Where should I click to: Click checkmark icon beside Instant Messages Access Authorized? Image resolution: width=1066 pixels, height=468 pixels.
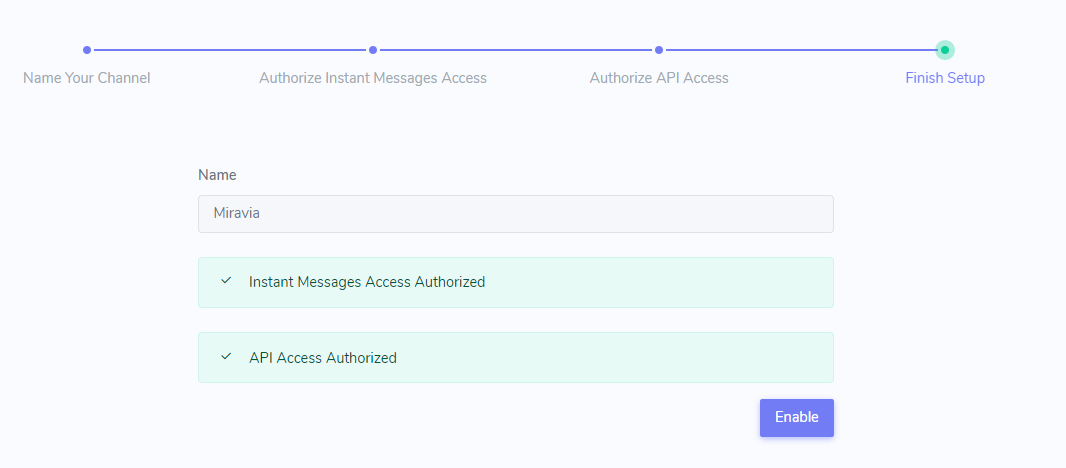point(226,282)
